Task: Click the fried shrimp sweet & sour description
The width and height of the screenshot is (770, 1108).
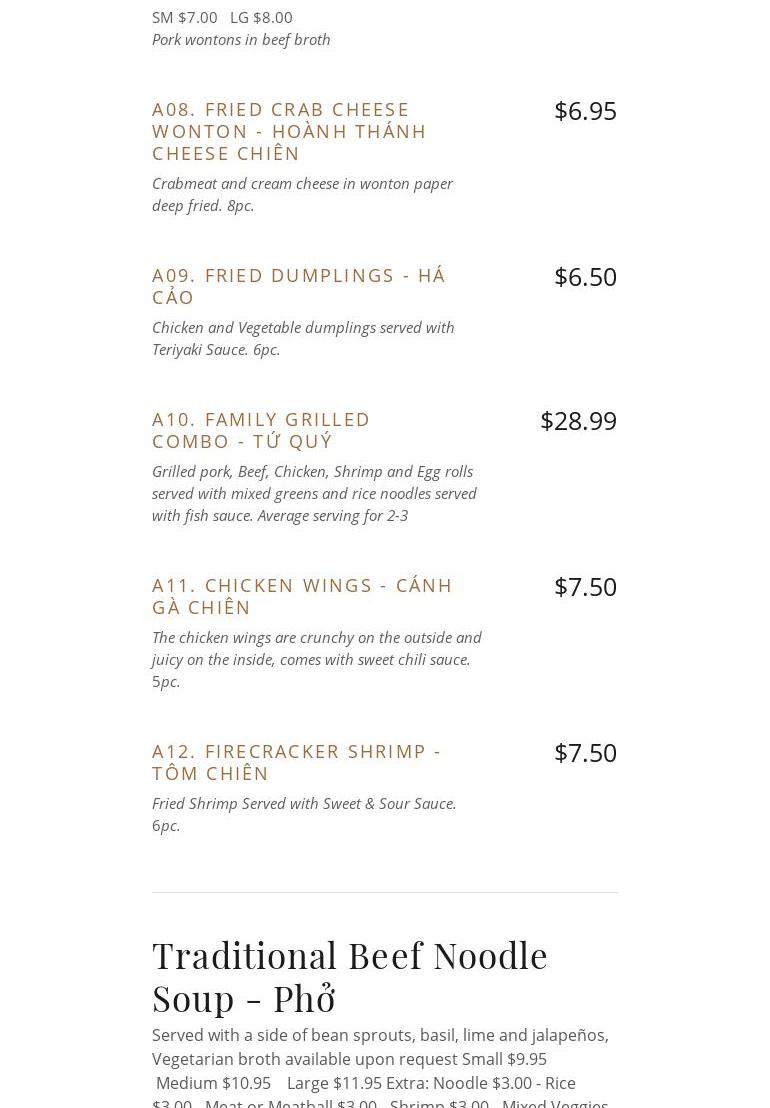Action: (x=304, y=814)
